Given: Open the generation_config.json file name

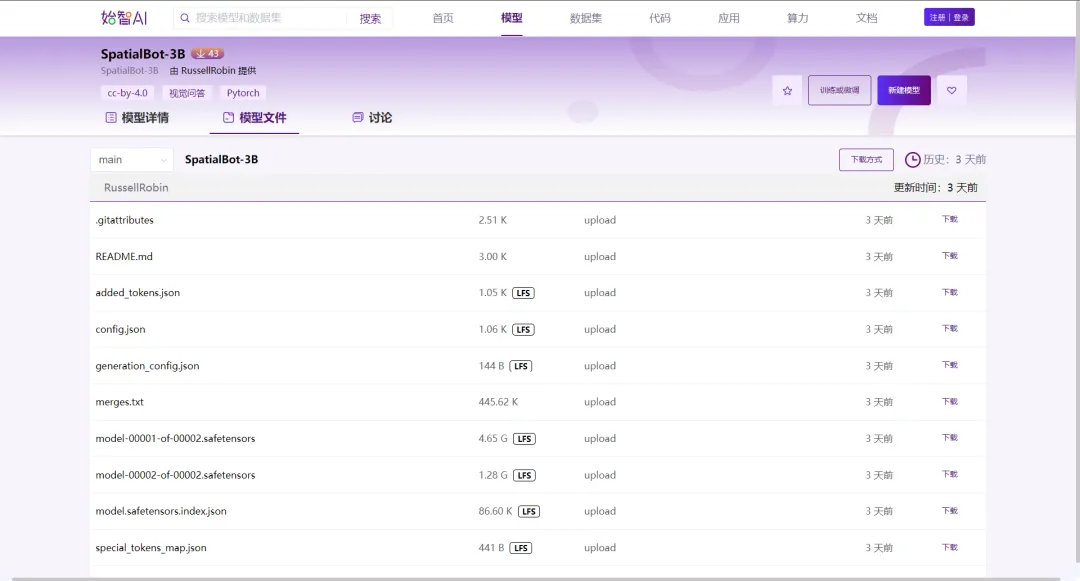Looking at the screenshot, I should point(147,366).
